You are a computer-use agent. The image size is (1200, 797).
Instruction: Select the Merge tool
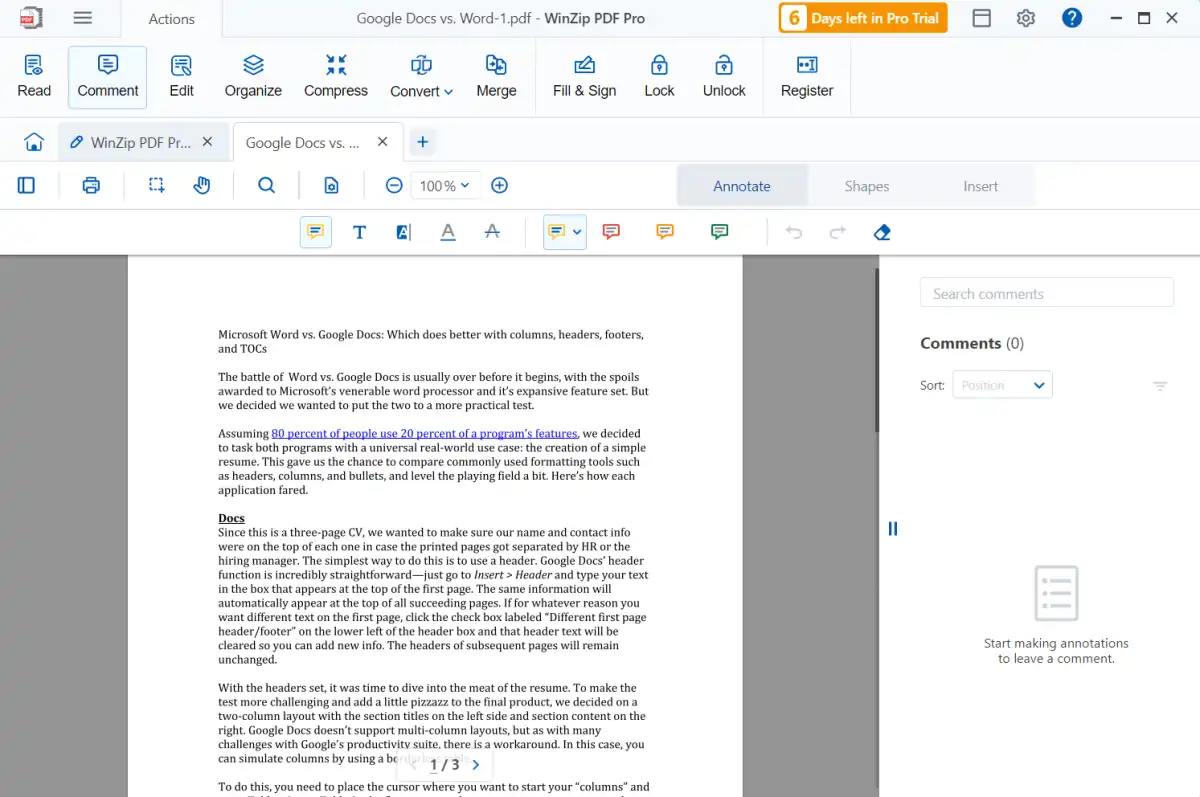[496, 77]
